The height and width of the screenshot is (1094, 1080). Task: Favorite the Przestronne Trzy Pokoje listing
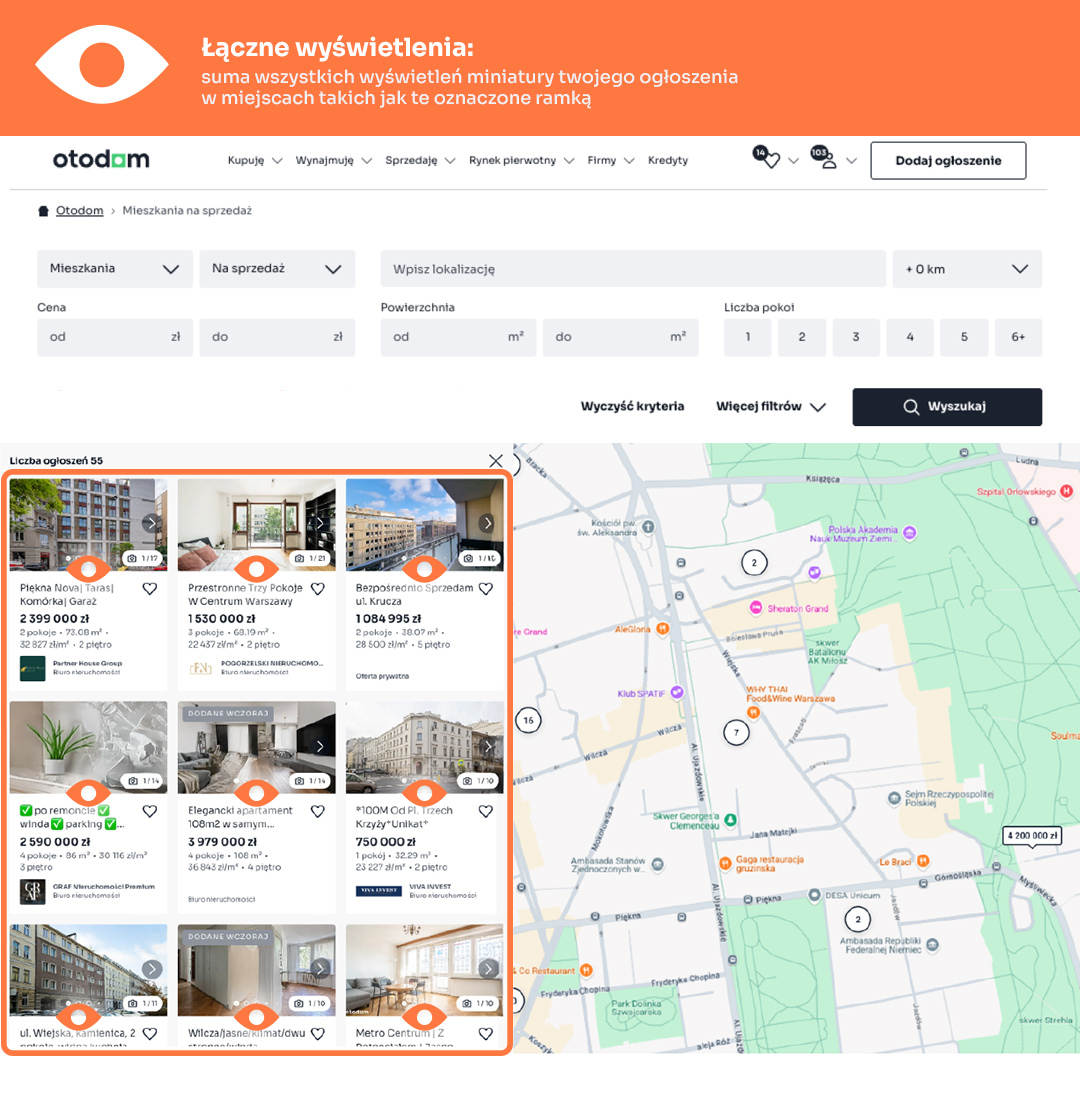pyautogui.click(x=318, y=589)
